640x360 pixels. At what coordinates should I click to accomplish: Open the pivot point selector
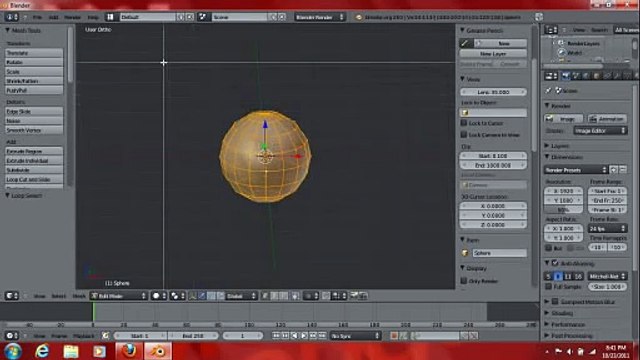178,296
